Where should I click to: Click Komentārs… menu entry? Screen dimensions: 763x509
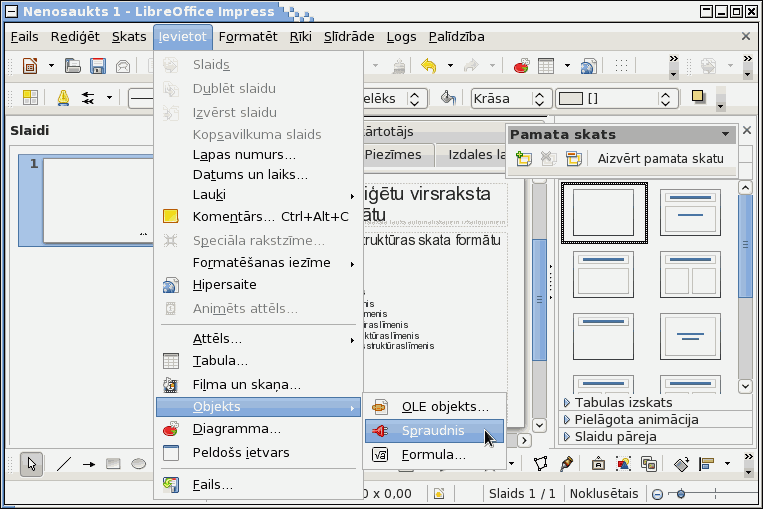[258, 217]
